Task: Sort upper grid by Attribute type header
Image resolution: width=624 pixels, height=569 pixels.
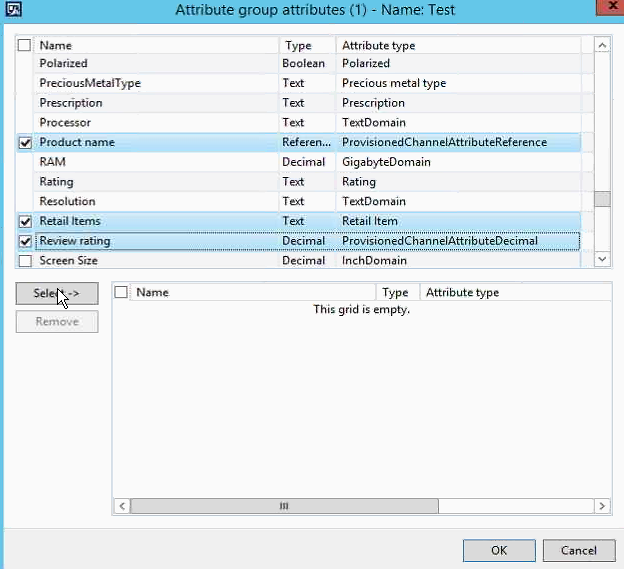Action: (458, 45)
